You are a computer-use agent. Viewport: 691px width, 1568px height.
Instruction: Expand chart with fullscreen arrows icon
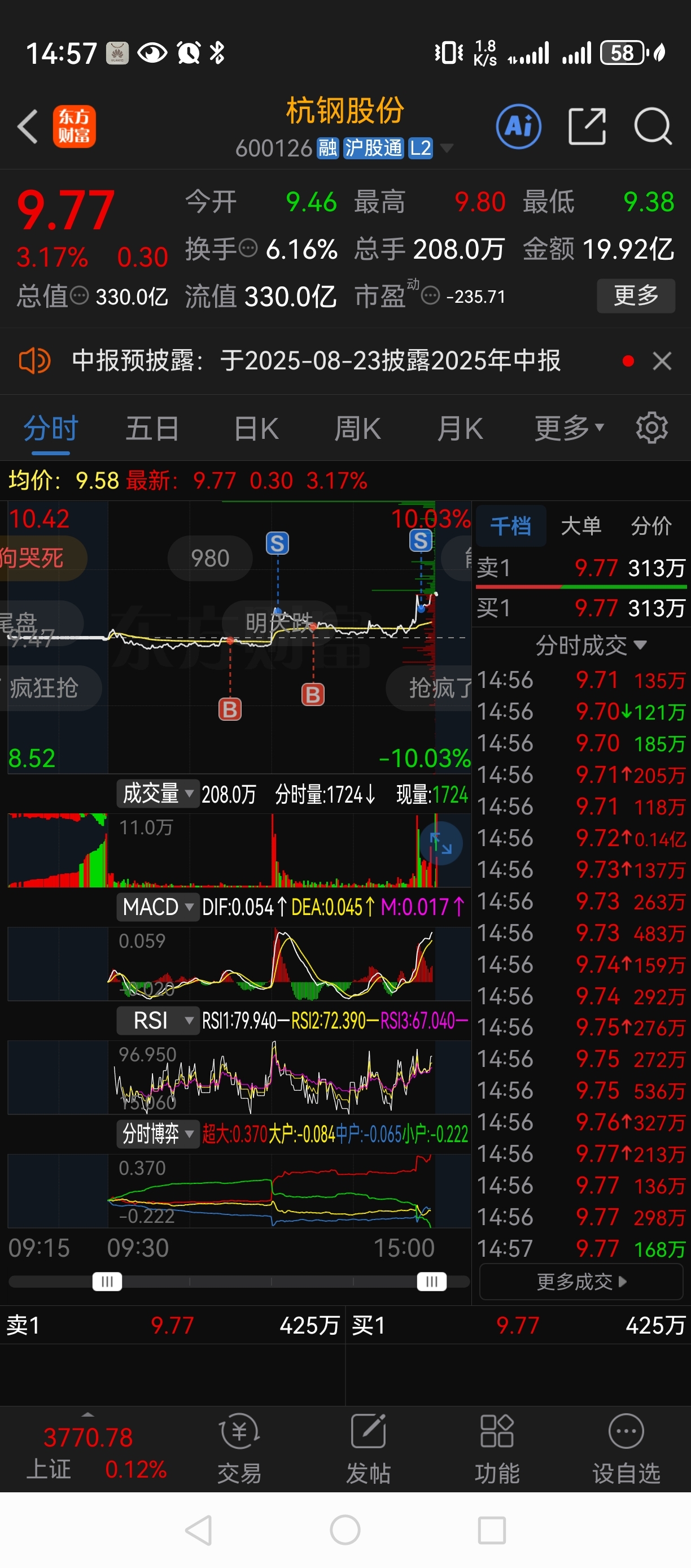[441, 844]
